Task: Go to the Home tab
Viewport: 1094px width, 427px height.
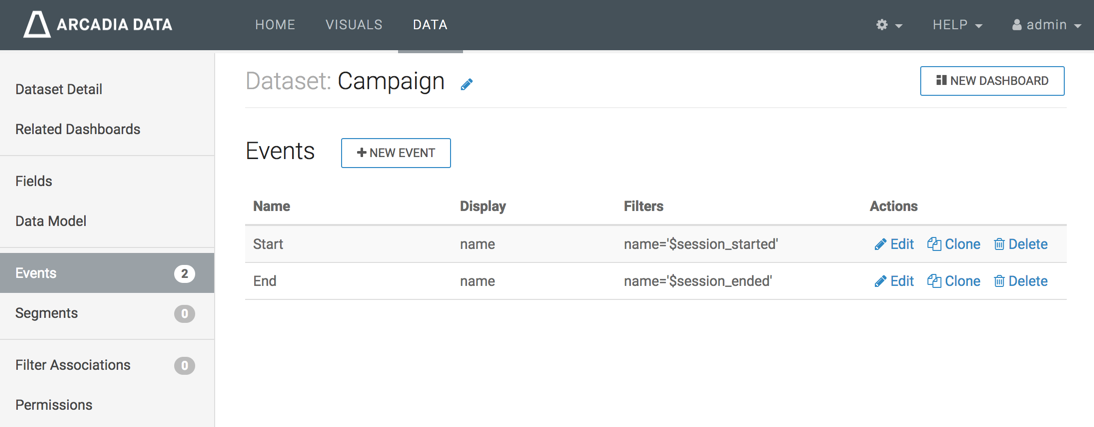Action: click(275, 25)
